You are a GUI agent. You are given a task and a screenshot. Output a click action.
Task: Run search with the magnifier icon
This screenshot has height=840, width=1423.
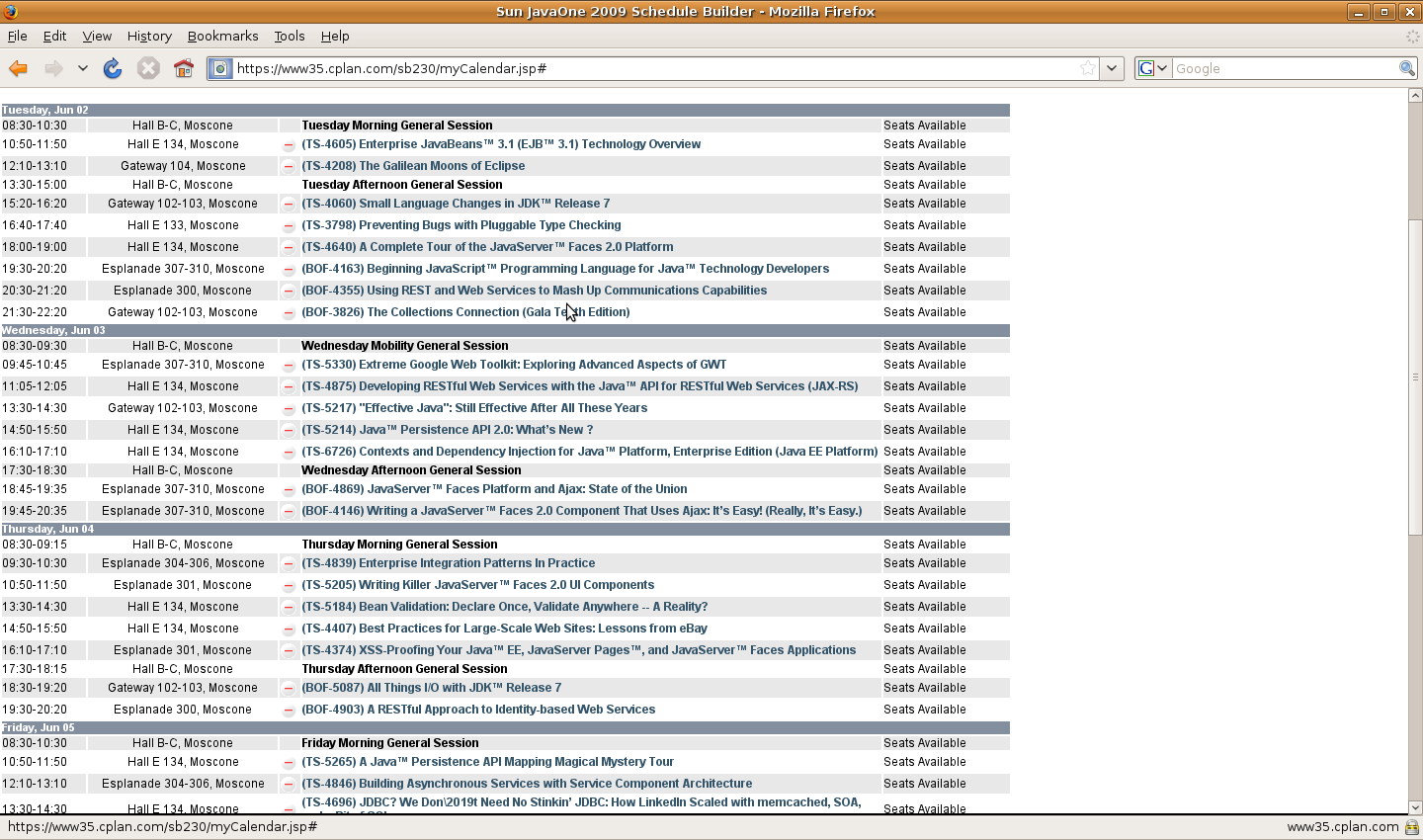(1406, 68)
